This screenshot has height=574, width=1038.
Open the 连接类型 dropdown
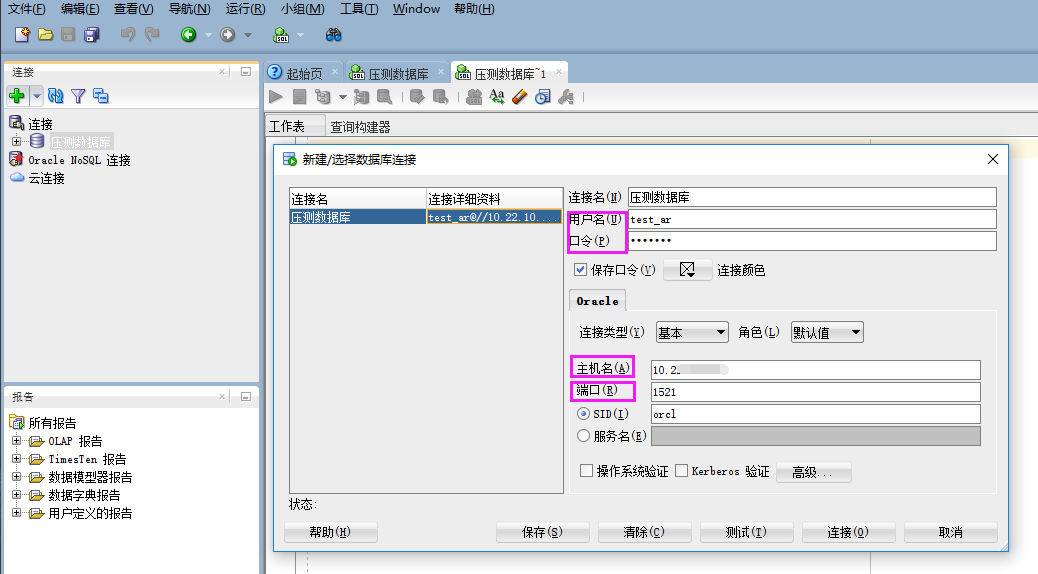(691, 333)
